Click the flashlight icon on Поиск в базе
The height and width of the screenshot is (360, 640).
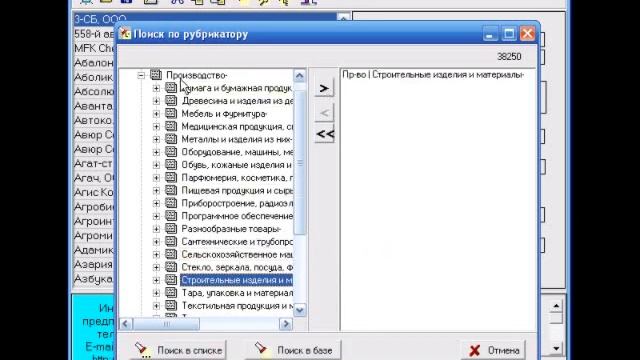(x=261, y=349)
